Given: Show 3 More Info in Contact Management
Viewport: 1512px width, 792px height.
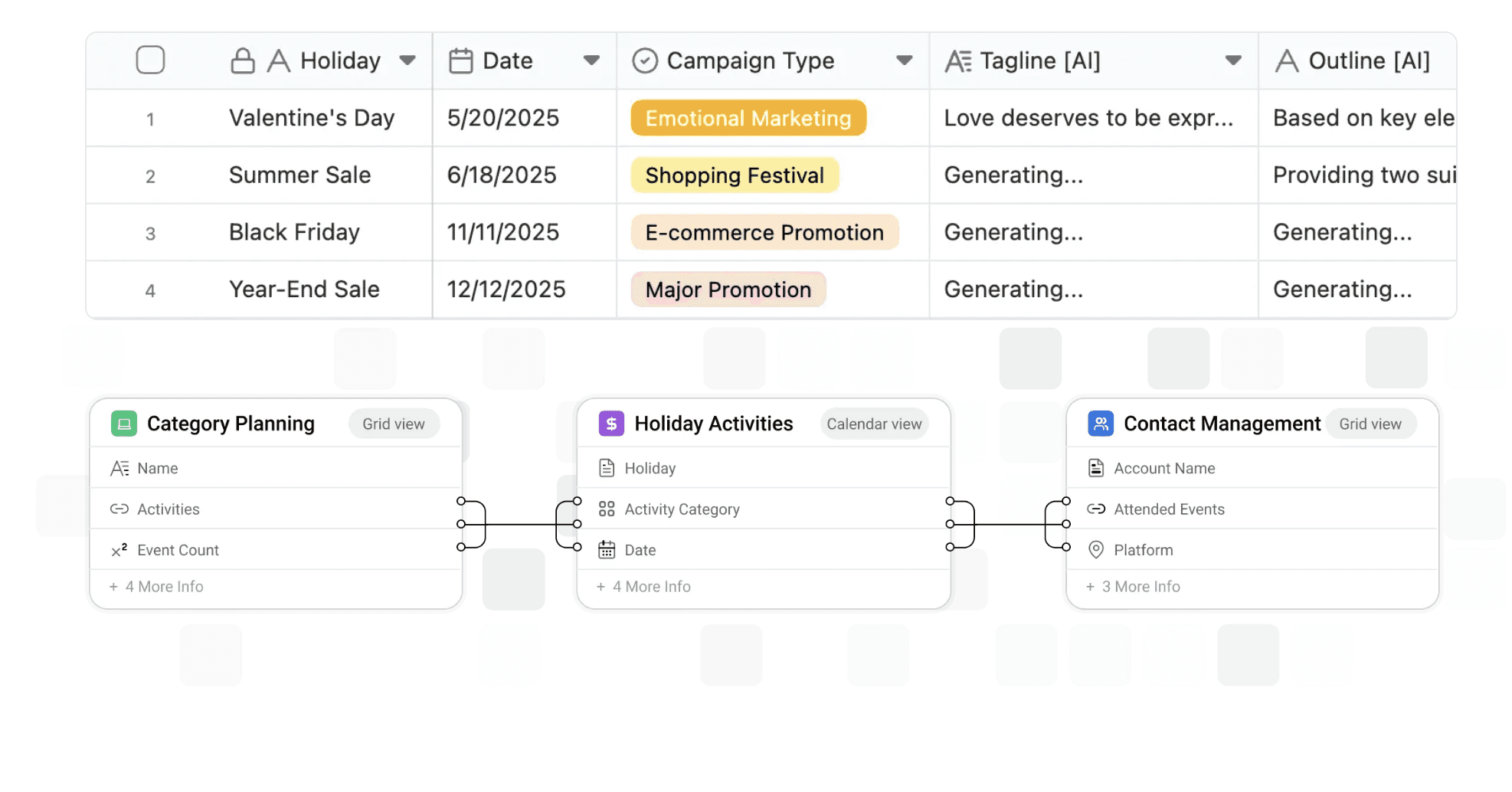Looking at the screenshot, I should click(x=1134, y=587).
